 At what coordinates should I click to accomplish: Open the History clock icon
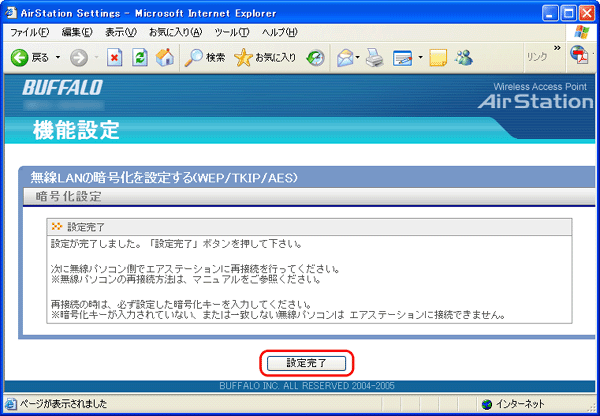315,58
